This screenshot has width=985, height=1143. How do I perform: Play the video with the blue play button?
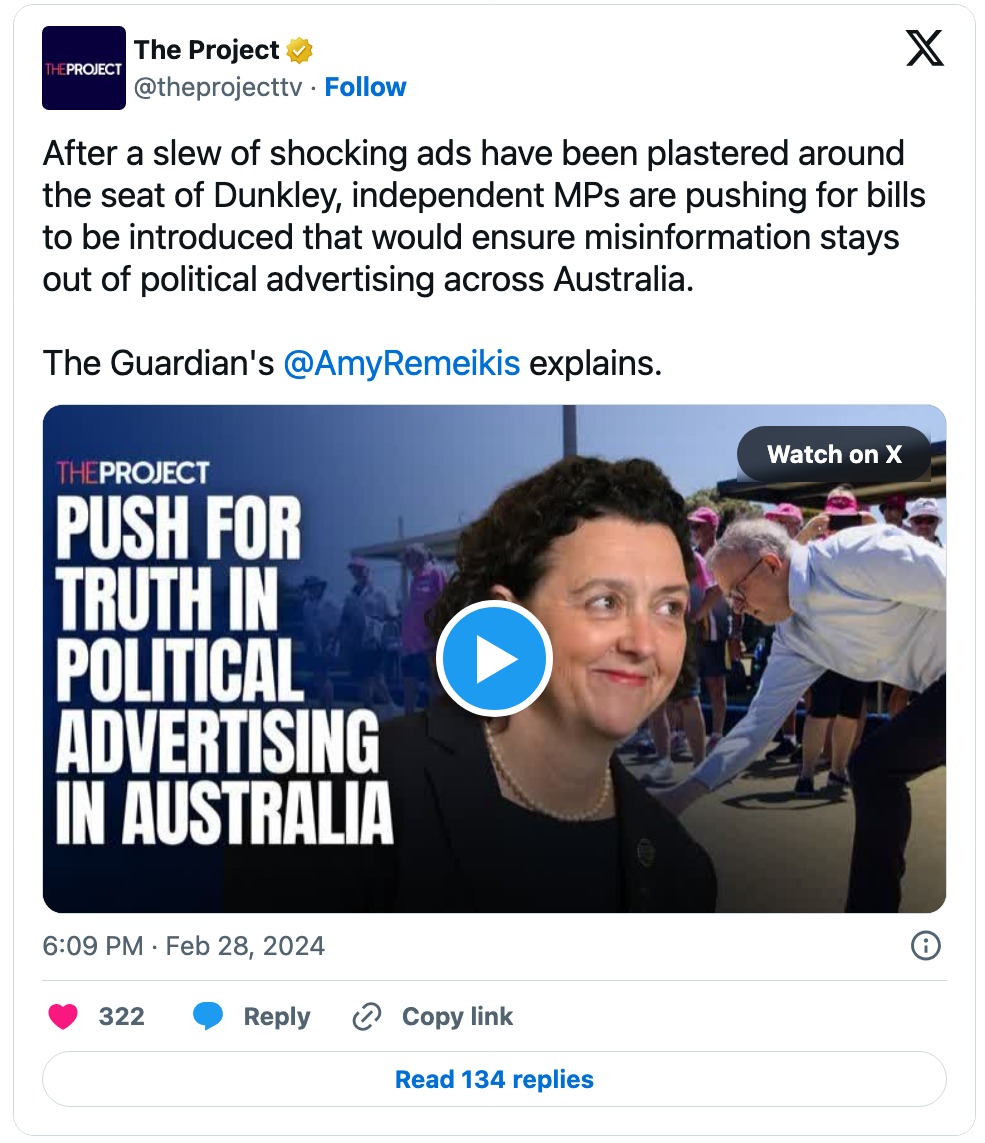pyautogui.click(x=494, y=659)
